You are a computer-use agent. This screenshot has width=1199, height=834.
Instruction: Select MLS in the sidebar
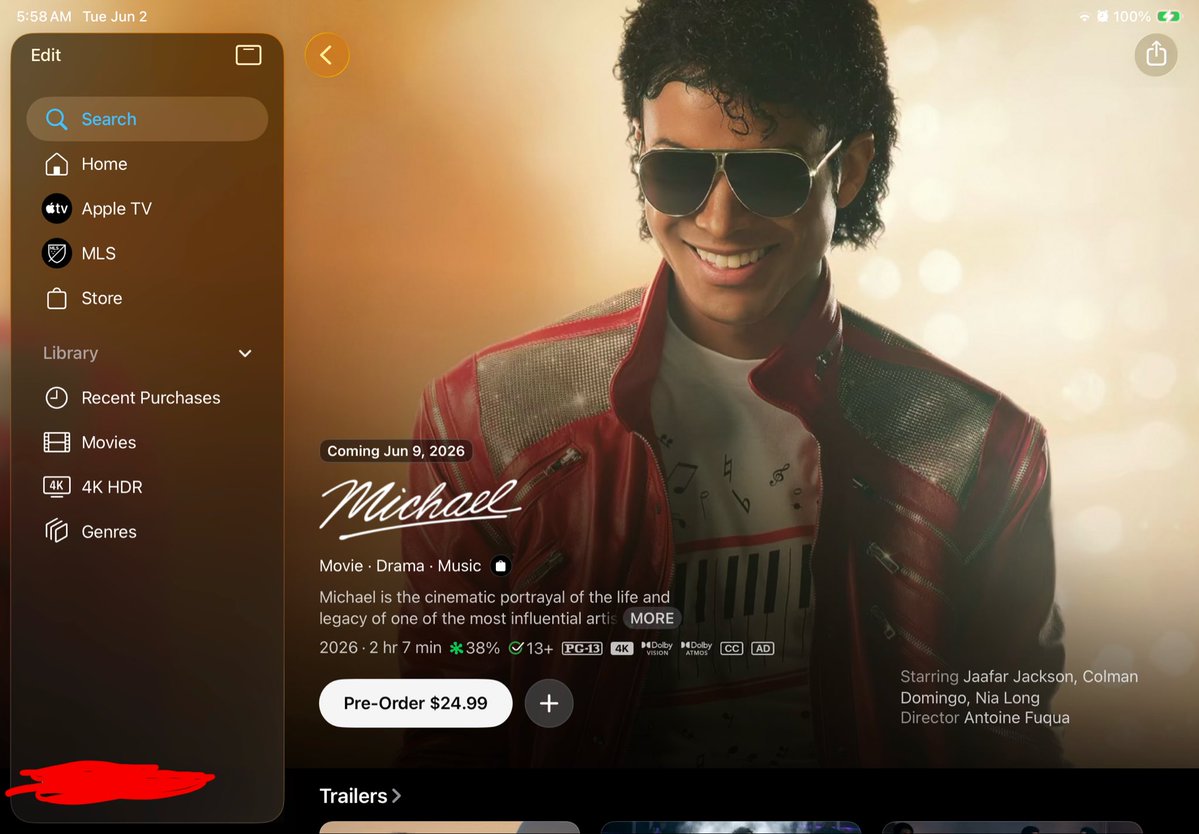pyautogui.click(x=147, y=253)
